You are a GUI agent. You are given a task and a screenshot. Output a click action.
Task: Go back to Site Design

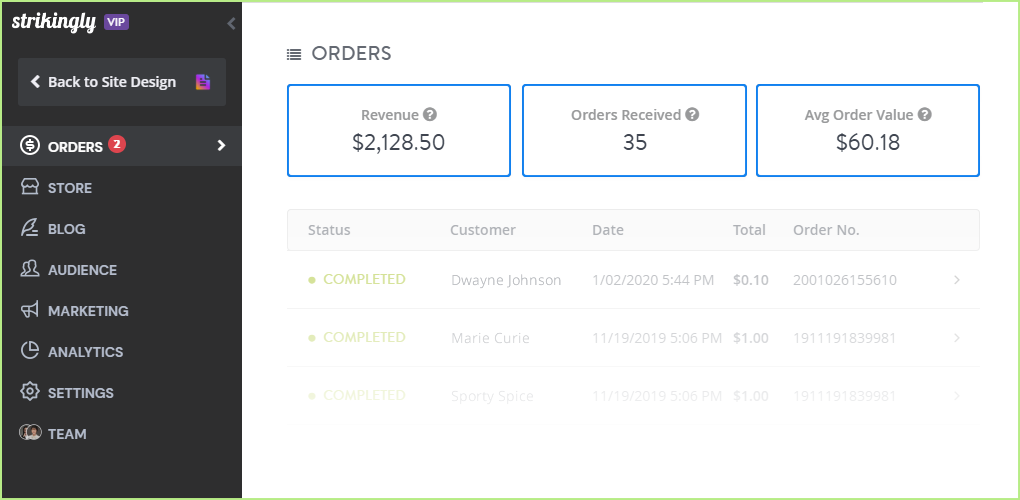(111, 82)
